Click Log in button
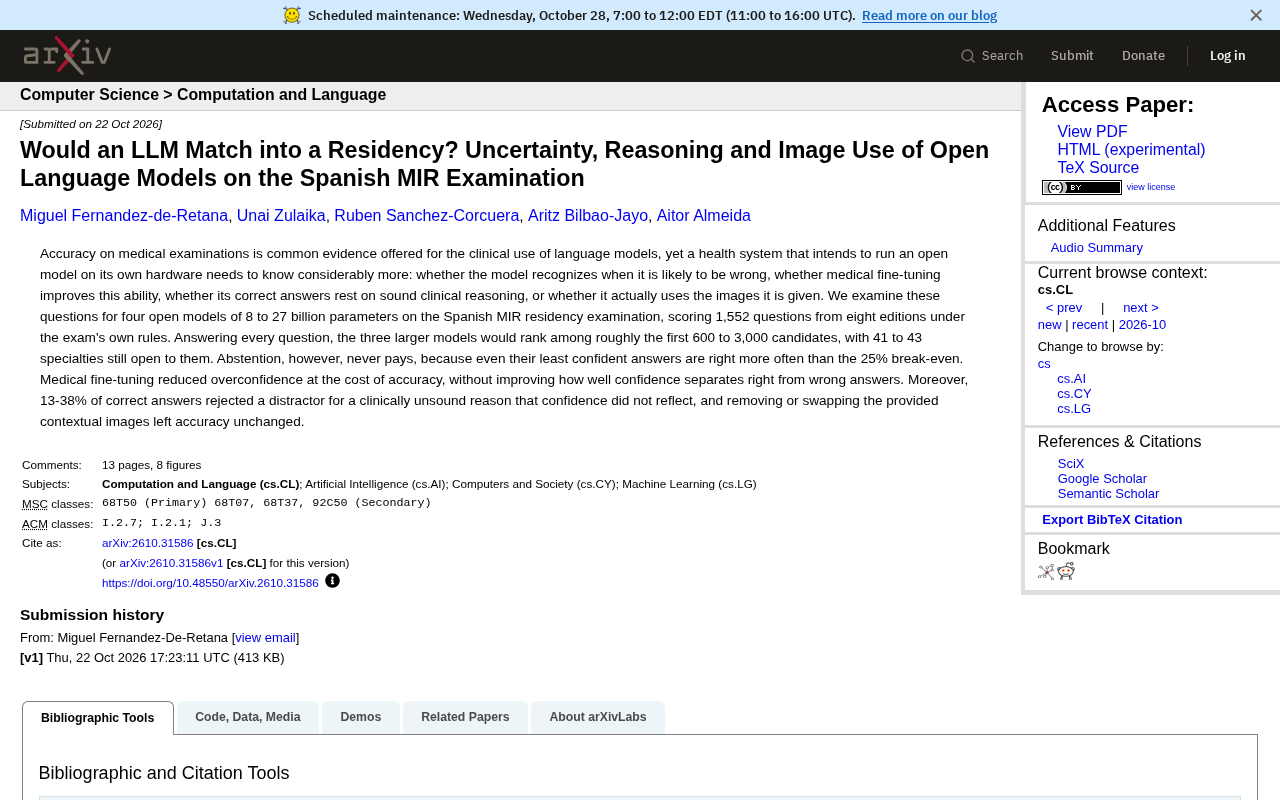 [1228, 56]
